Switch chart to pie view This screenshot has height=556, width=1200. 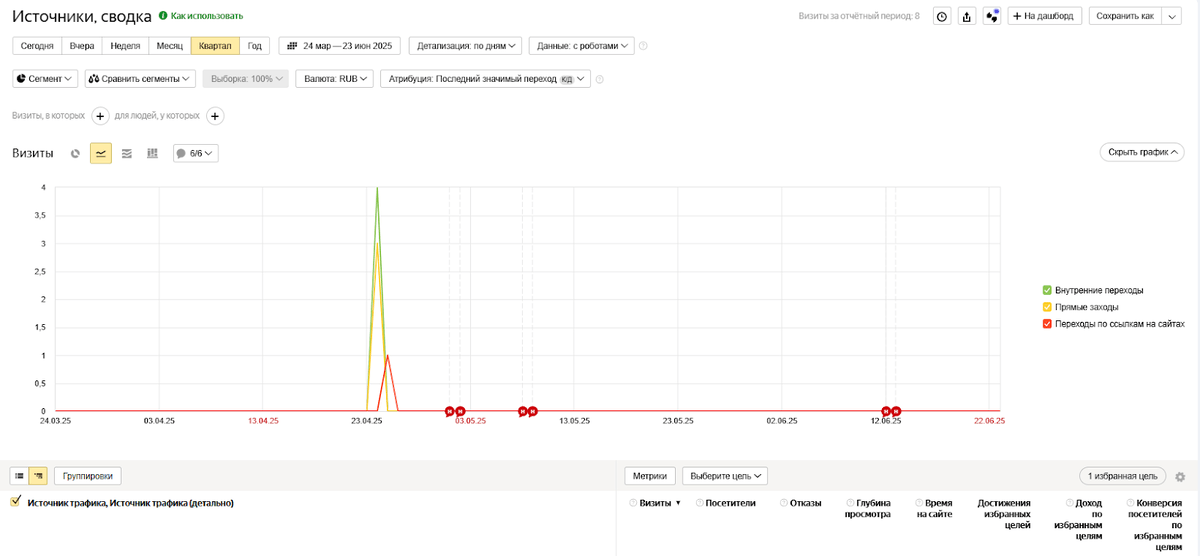(x=75, y=153)
